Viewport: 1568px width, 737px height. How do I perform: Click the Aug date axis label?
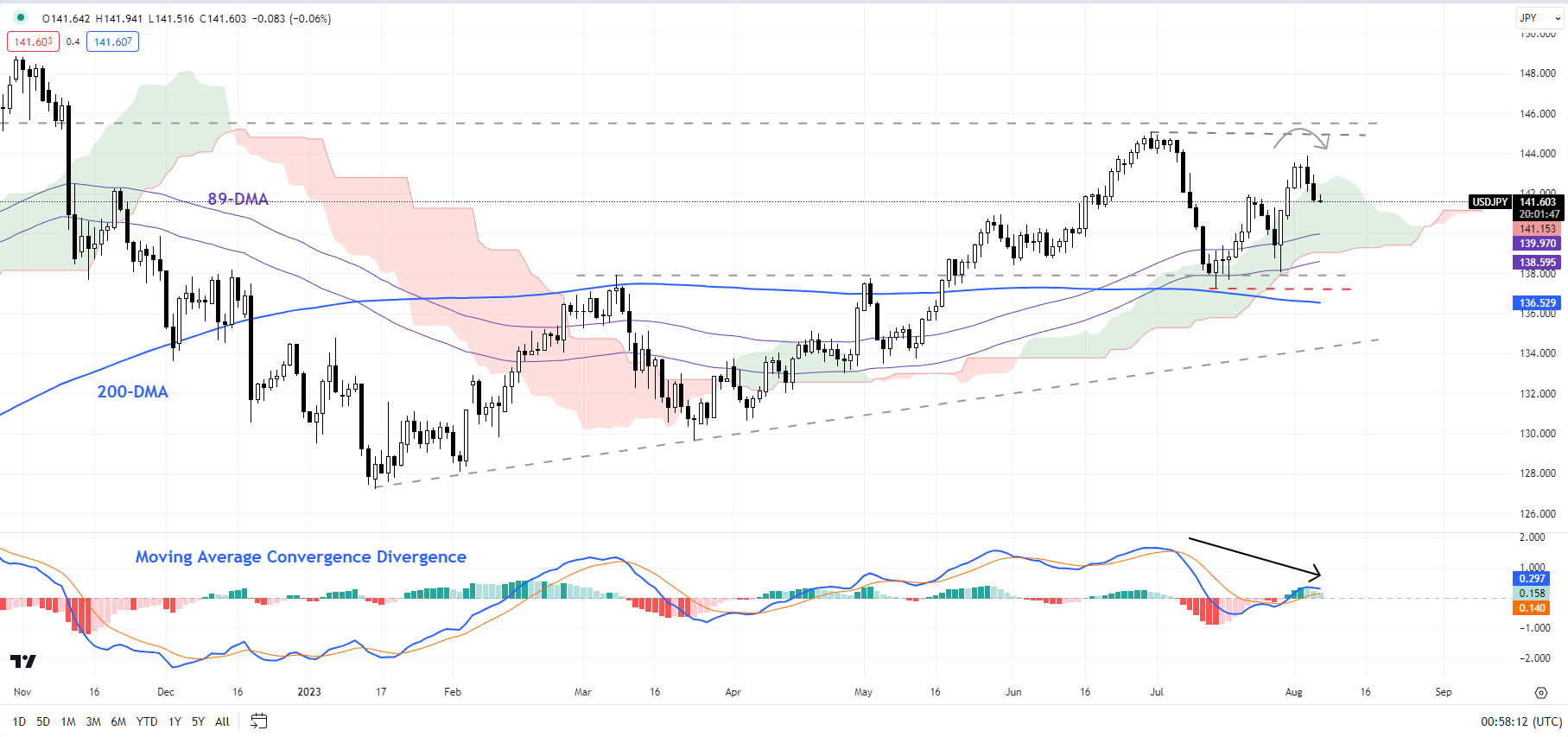pyautogui.click(x=1293, y=692)
